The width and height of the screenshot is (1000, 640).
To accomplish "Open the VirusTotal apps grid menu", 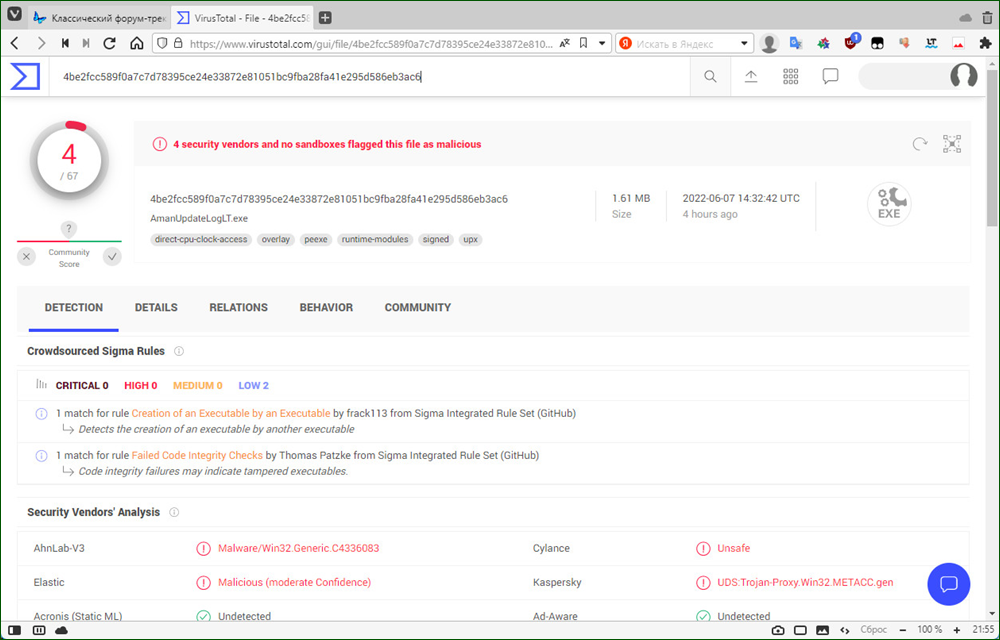I will (791, 76).
